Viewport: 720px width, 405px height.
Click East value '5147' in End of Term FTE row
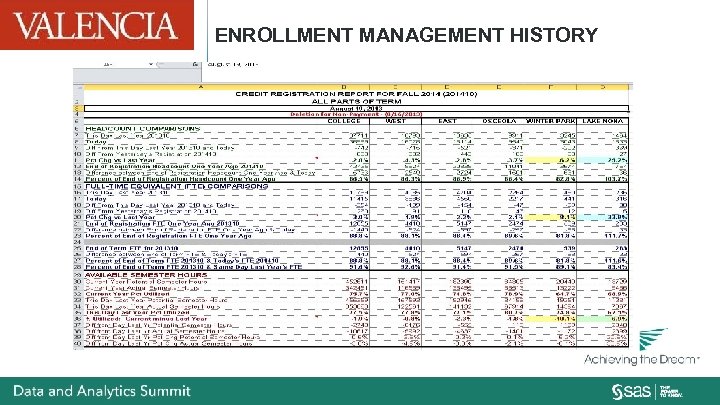pyautogui.click(x=462, y=248)
